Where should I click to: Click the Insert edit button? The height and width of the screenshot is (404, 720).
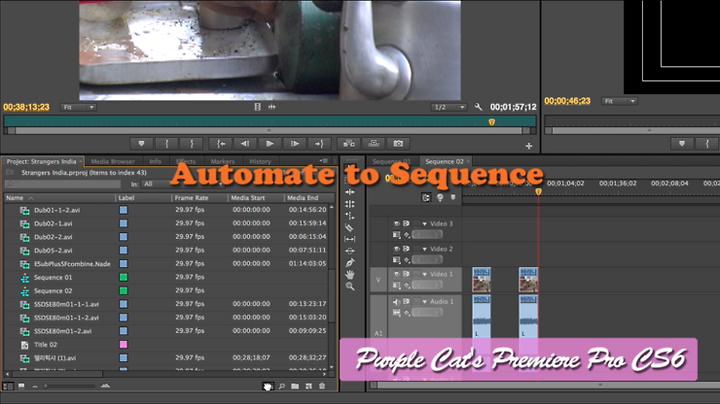349,144
